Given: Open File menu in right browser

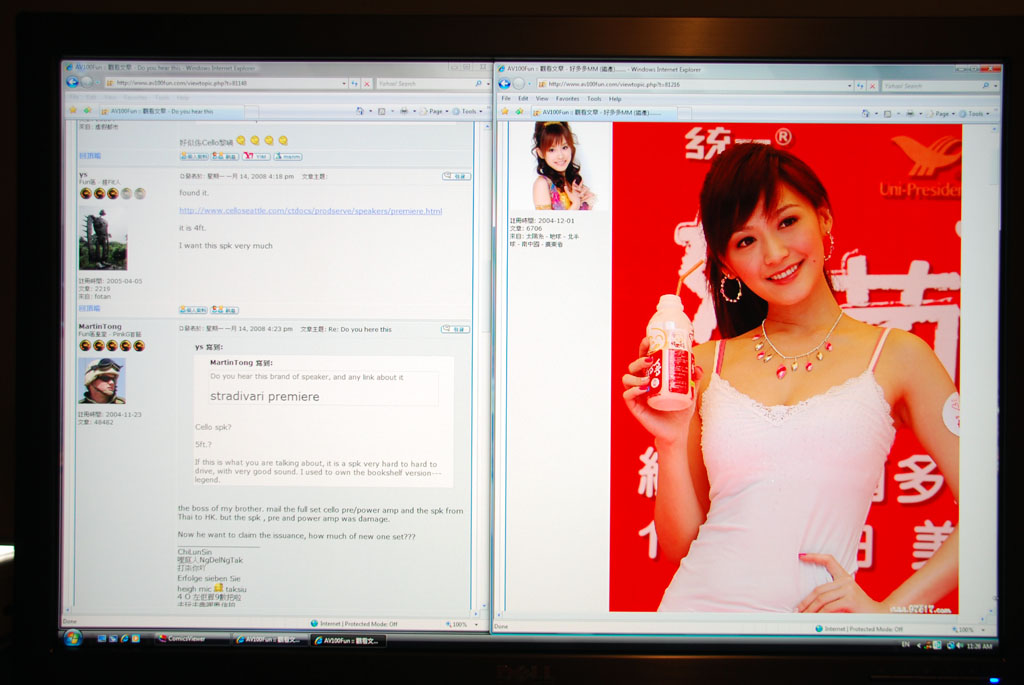Looking at the screenshot, I should pos(506,99).
